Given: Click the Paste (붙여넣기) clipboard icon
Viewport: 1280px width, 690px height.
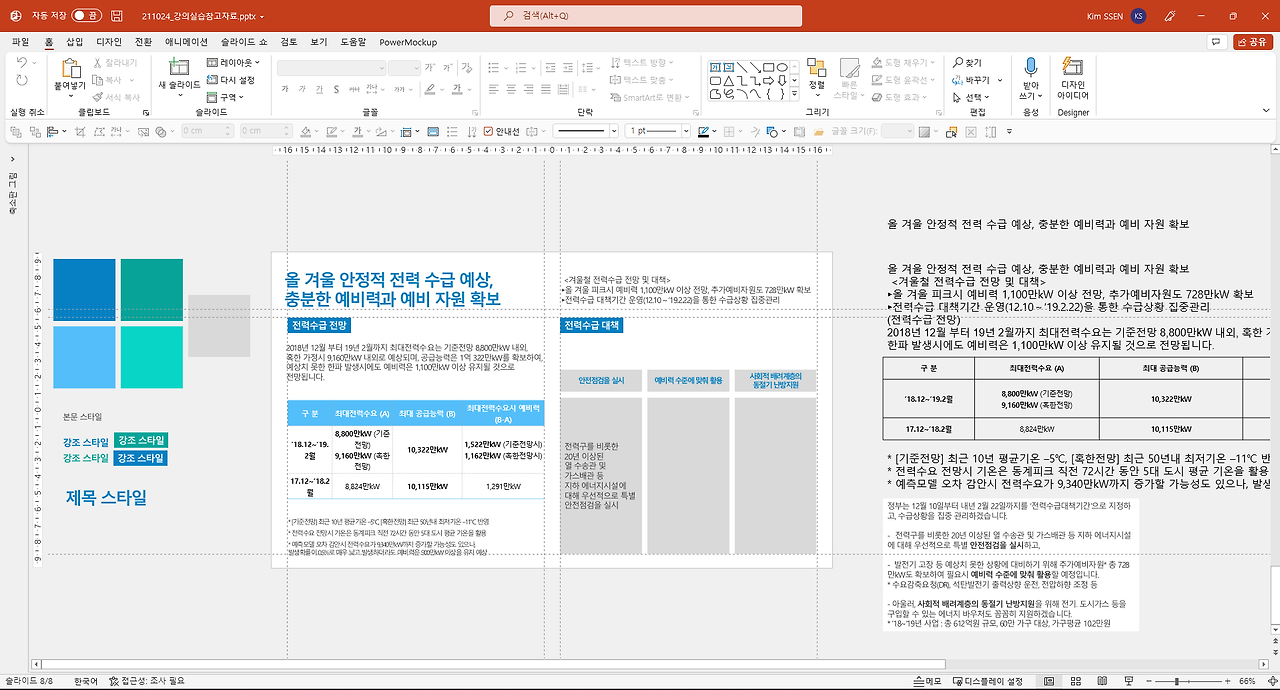Looking at the screenshot, I should [71, 68].
